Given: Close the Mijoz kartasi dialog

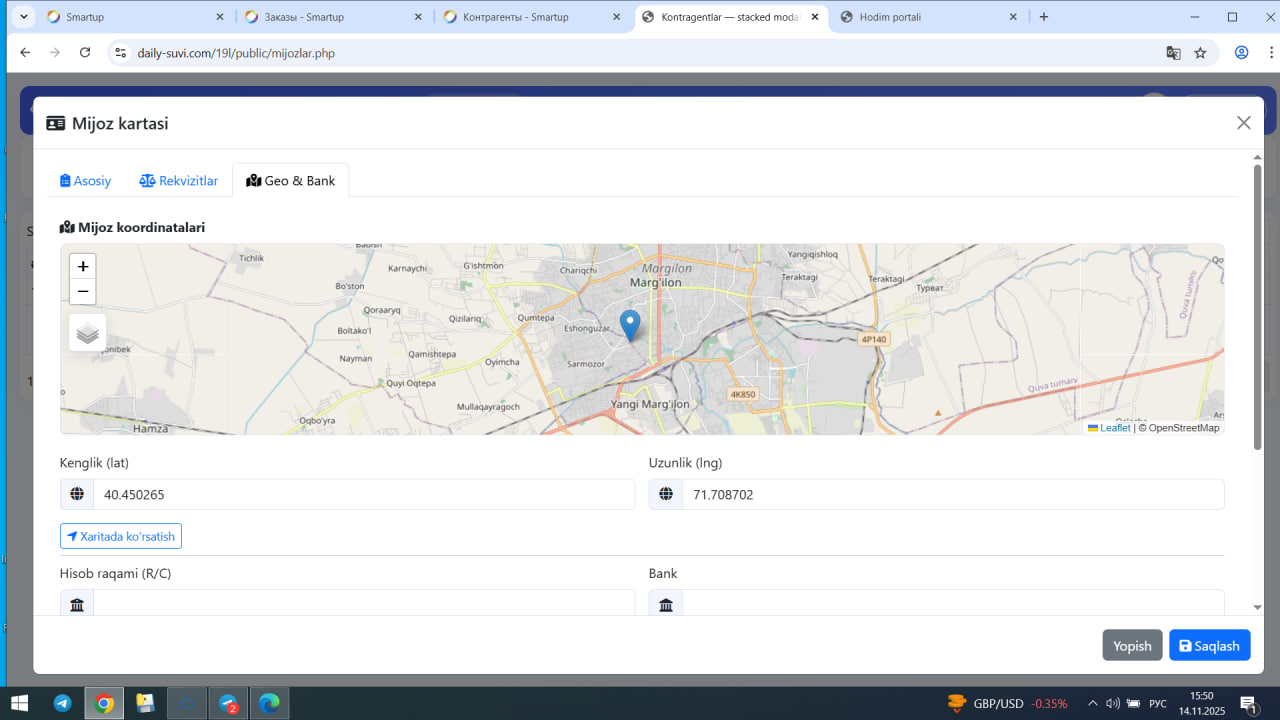Looking at the screenshot, I should (1243, 123).
